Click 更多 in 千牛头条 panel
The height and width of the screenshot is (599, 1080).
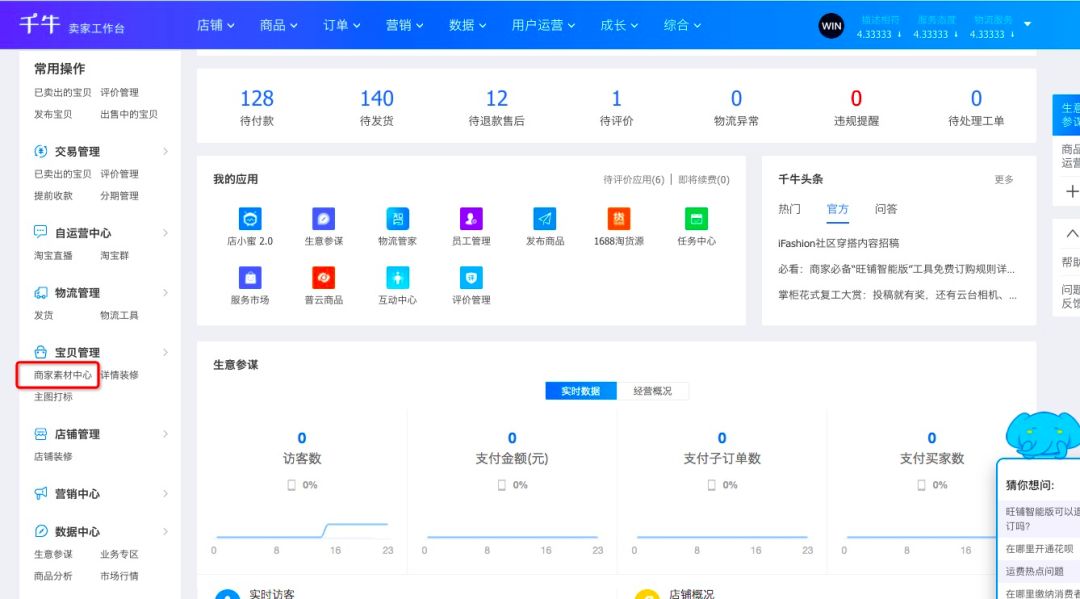1004,179
